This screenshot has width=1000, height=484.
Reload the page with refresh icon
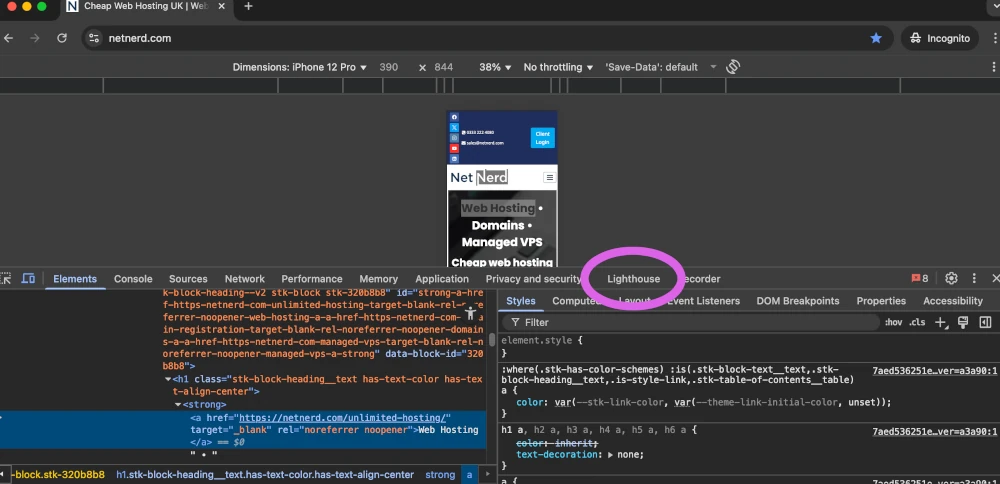tap(62, 38)
